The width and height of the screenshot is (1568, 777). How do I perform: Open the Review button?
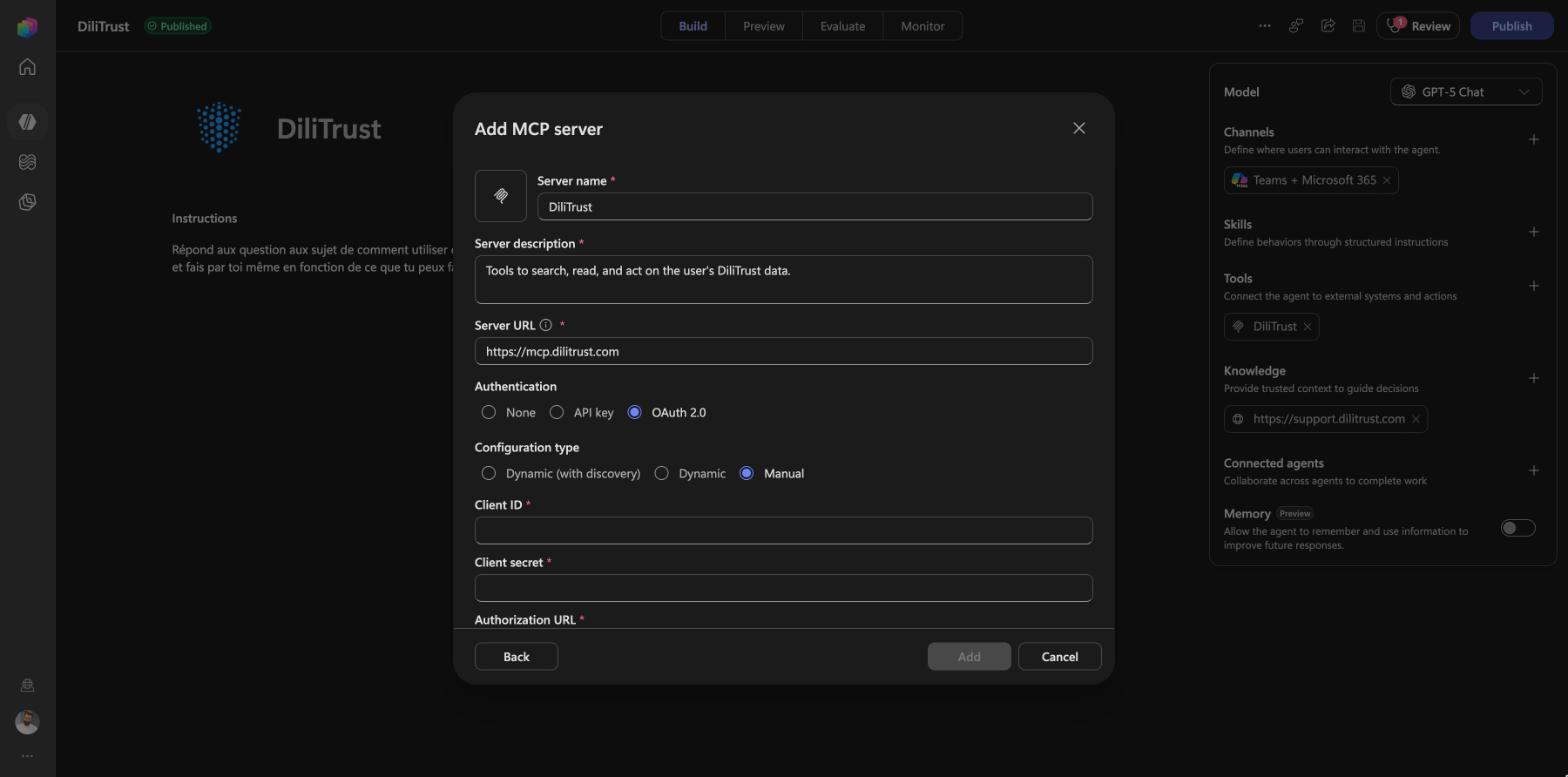point(1418,26)
